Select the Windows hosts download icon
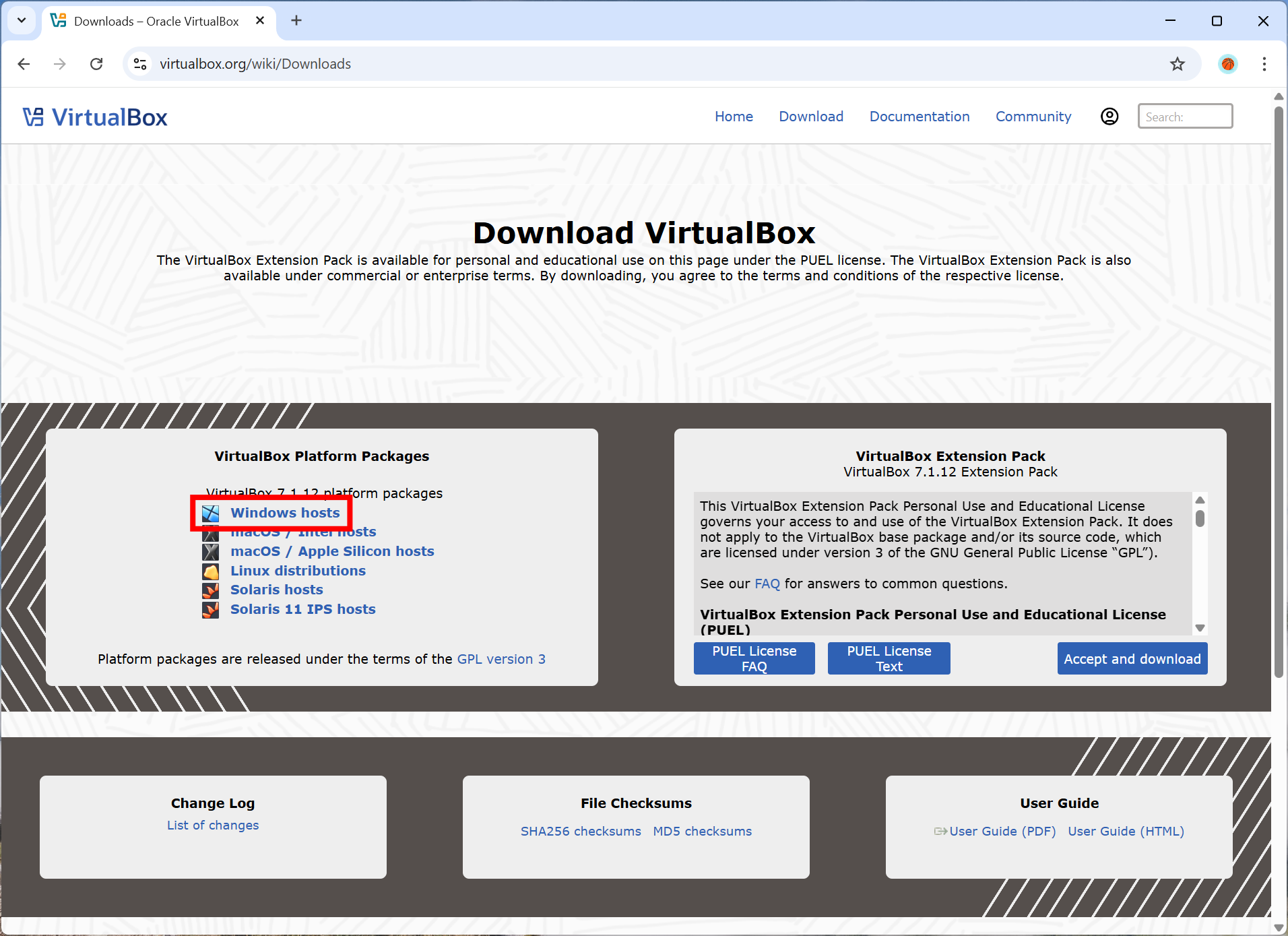This screenshot has height=936, width=1288. point(210,513)
